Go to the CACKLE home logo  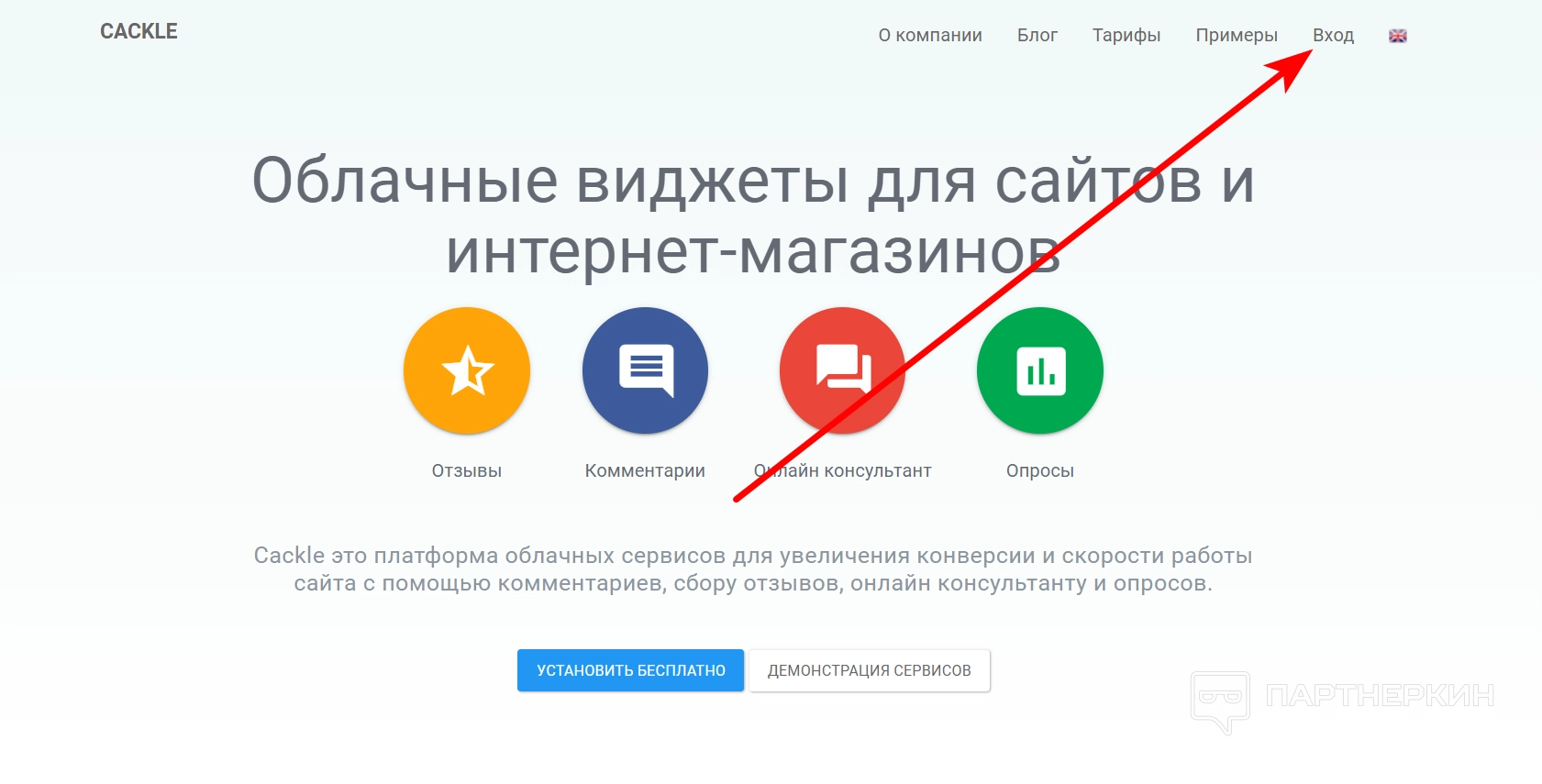pyautogui.click(x=139, y=31)
